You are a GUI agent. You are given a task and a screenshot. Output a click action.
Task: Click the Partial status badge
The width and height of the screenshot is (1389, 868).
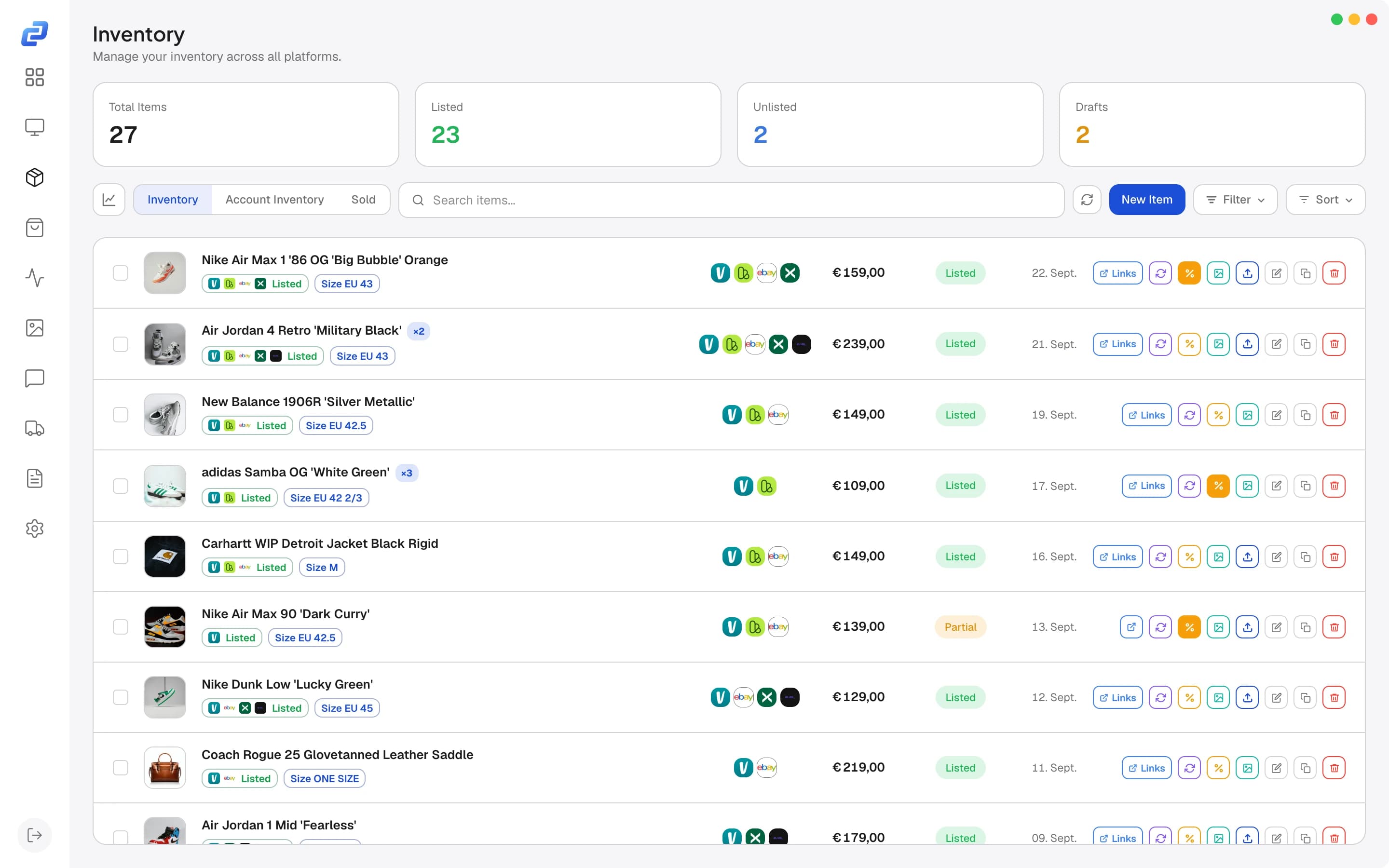pos(960,627)
